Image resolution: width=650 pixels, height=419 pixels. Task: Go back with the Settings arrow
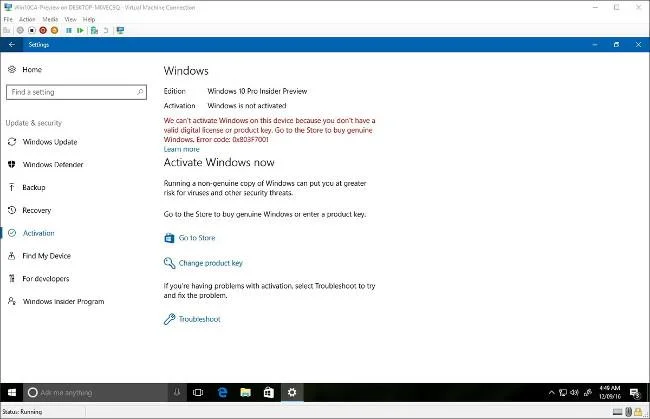coord(12,44)
